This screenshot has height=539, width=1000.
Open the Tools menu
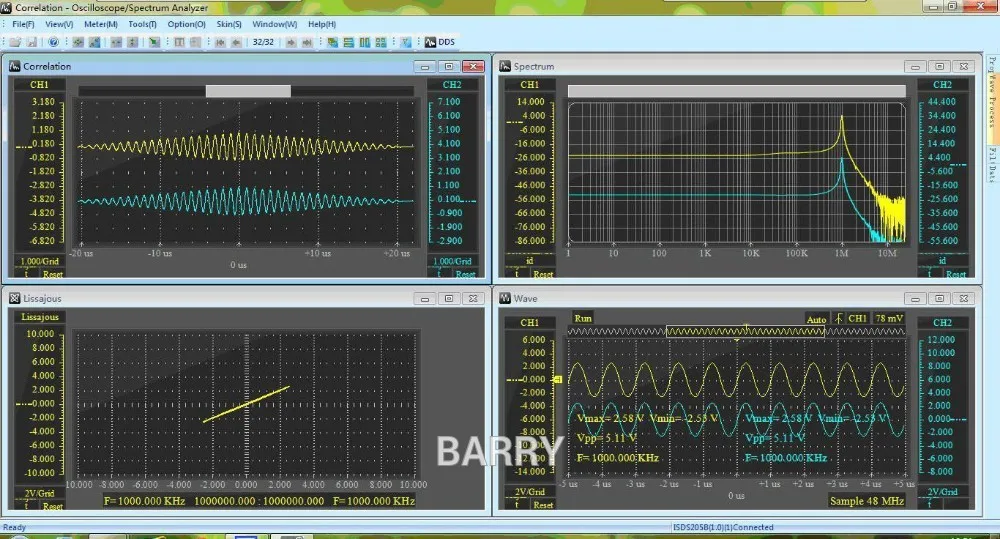[x=142, y=24]
